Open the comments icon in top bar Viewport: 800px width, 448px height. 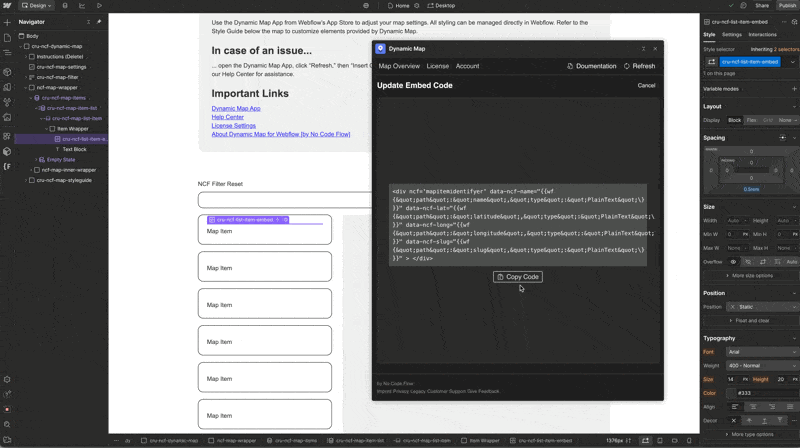click(x=743, y=6)
